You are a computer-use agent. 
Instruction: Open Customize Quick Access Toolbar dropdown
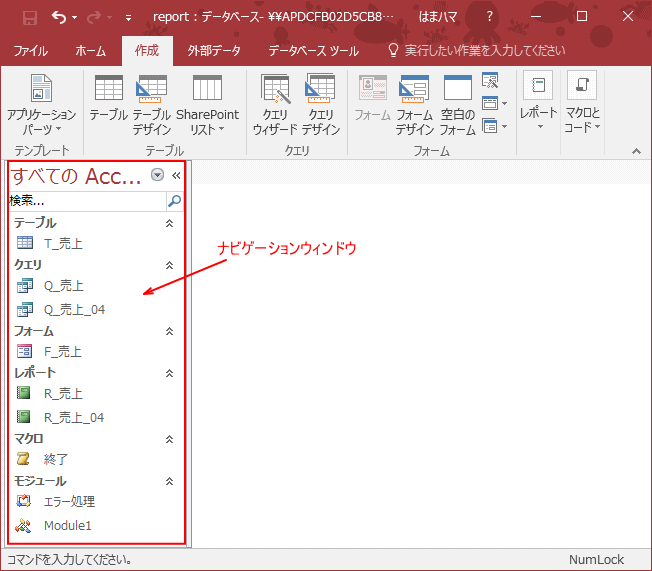coord(128,18)
